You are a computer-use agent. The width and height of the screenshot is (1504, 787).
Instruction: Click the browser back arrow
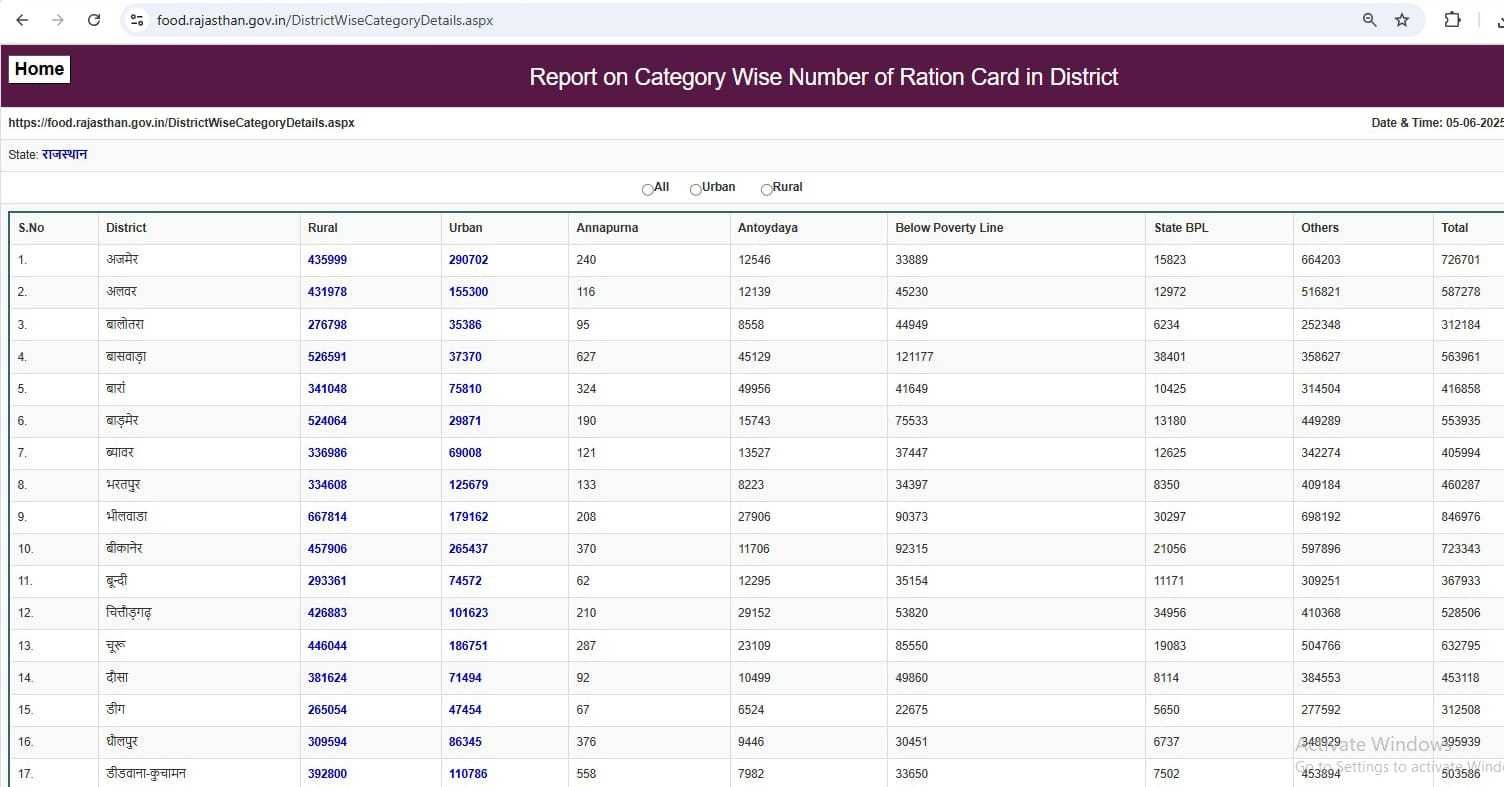click(x=22, y=20)
